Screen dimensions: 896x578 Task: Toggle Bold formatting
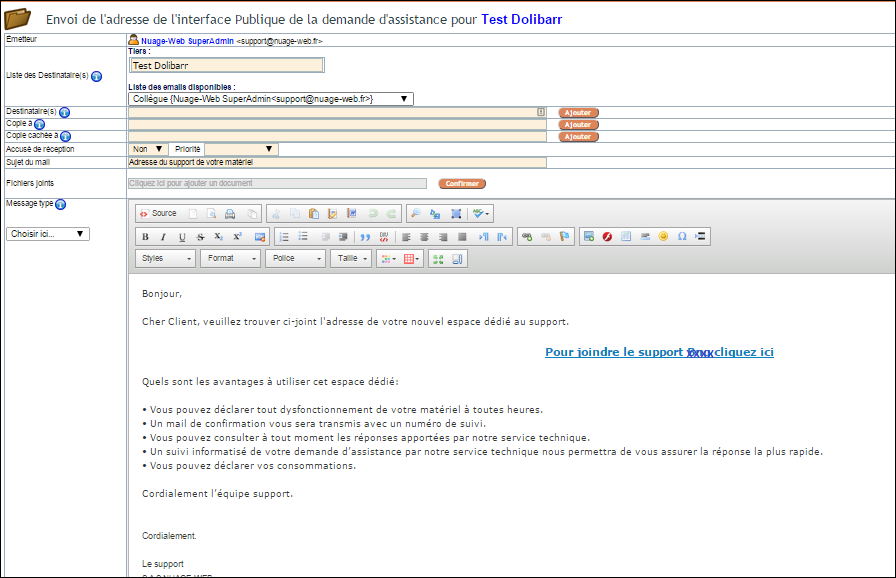click(x=145, y=236)
